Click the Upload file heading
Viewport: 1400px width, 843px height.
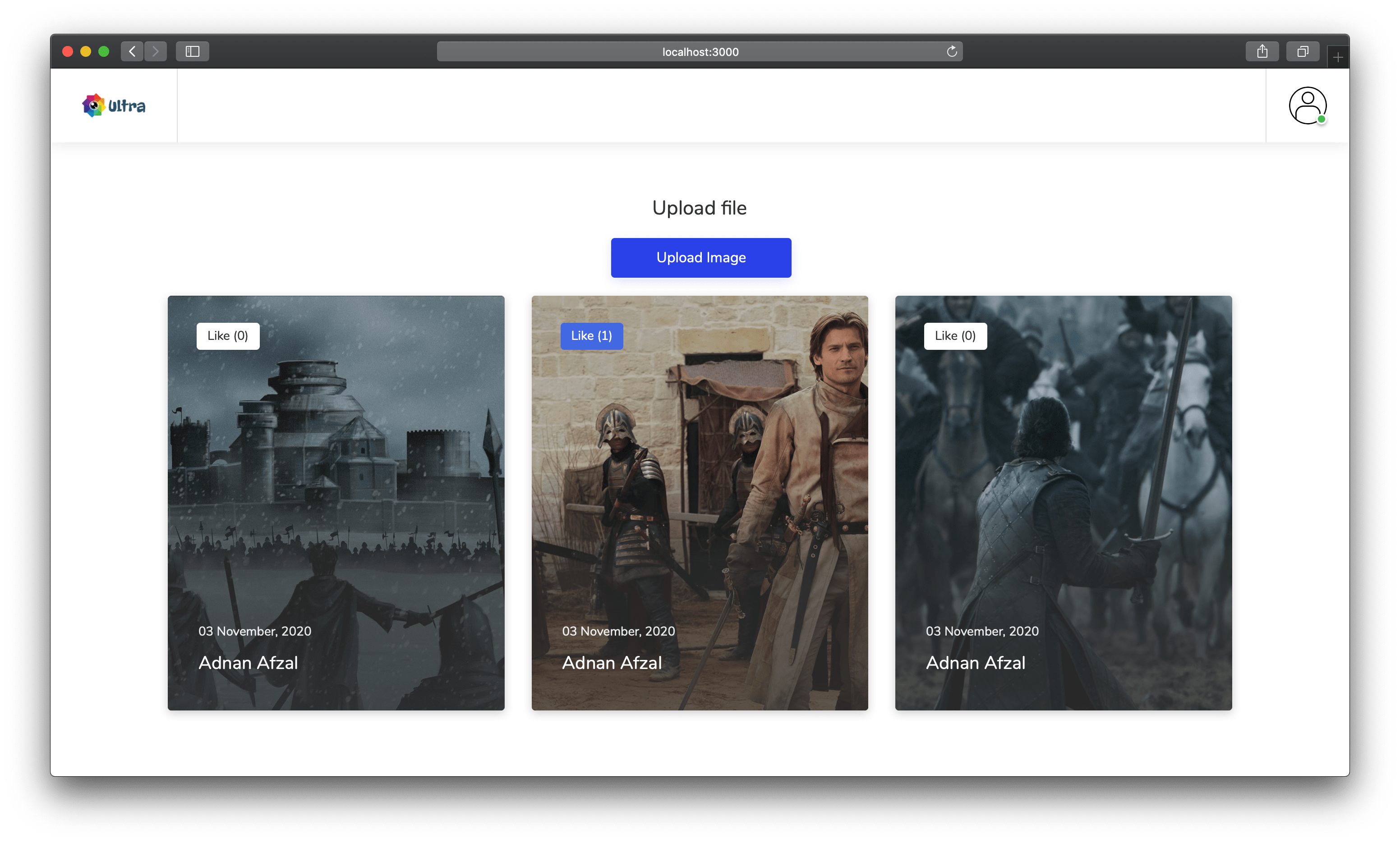click(x=700, y=208)
